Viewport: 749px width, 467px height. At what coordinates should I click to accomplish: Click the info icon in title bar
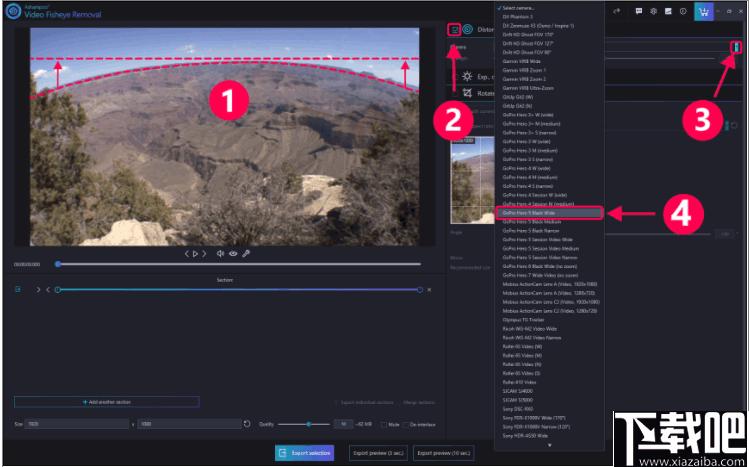point(683,12)
